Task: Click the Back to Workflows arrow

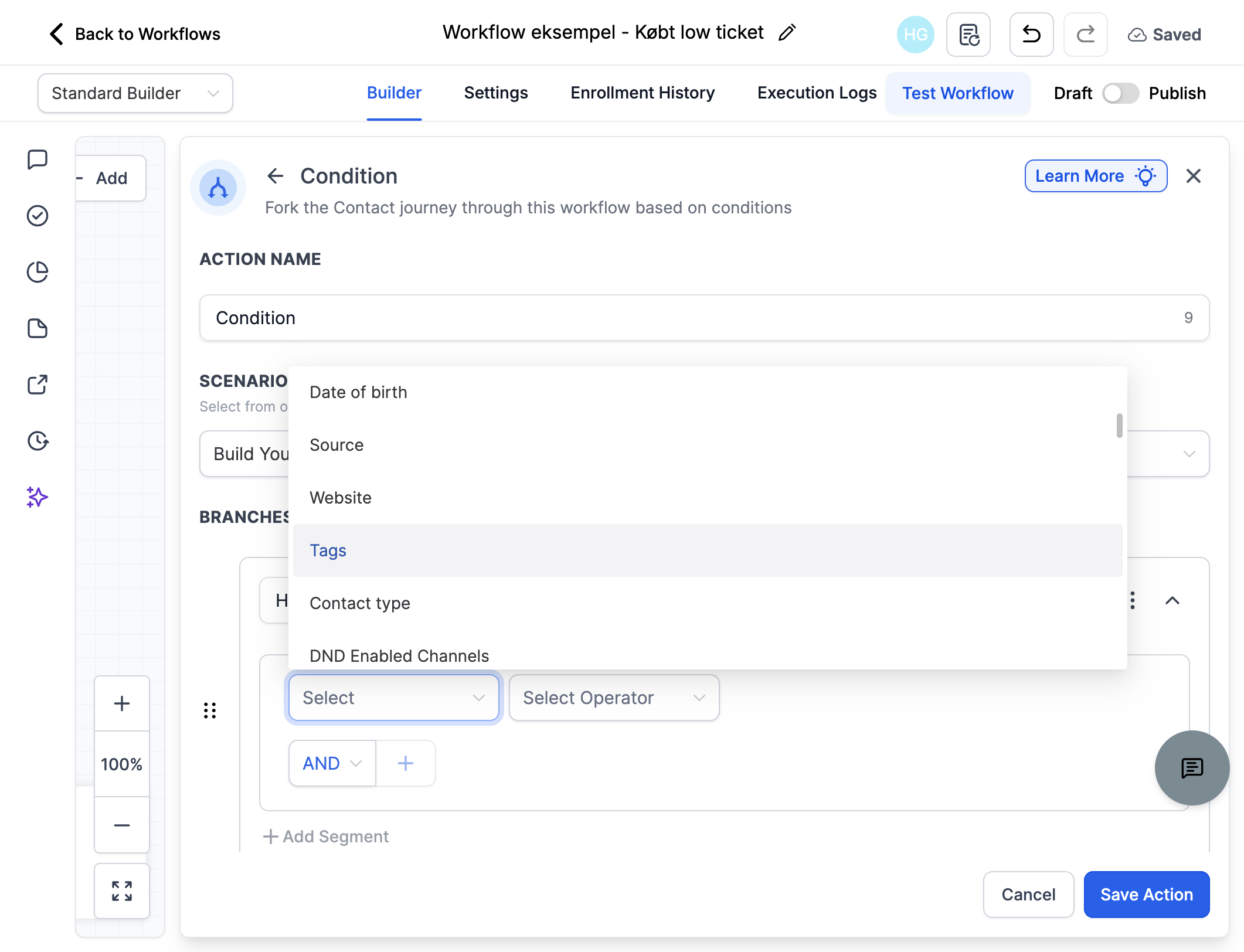Action: coord(56,34)
